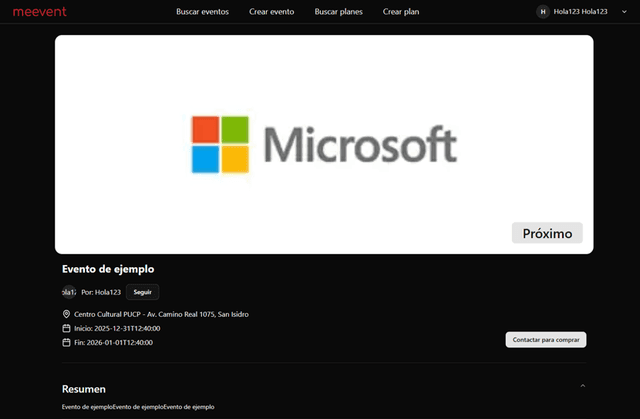This screenshot has width=640, height=419.
Task: Click the Inicio: 2025-12-31T12:40:00 text
Action: point(117,328)
